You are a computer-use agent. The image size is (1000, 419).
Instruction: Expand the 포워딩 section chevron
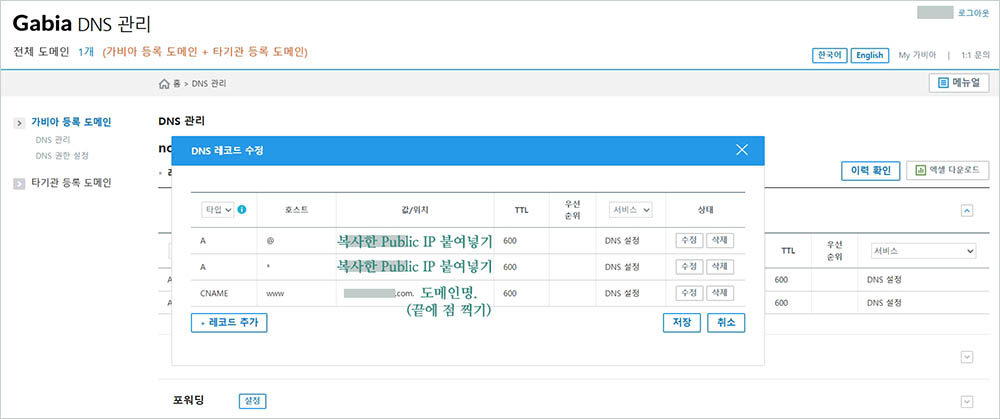(967, 401)
